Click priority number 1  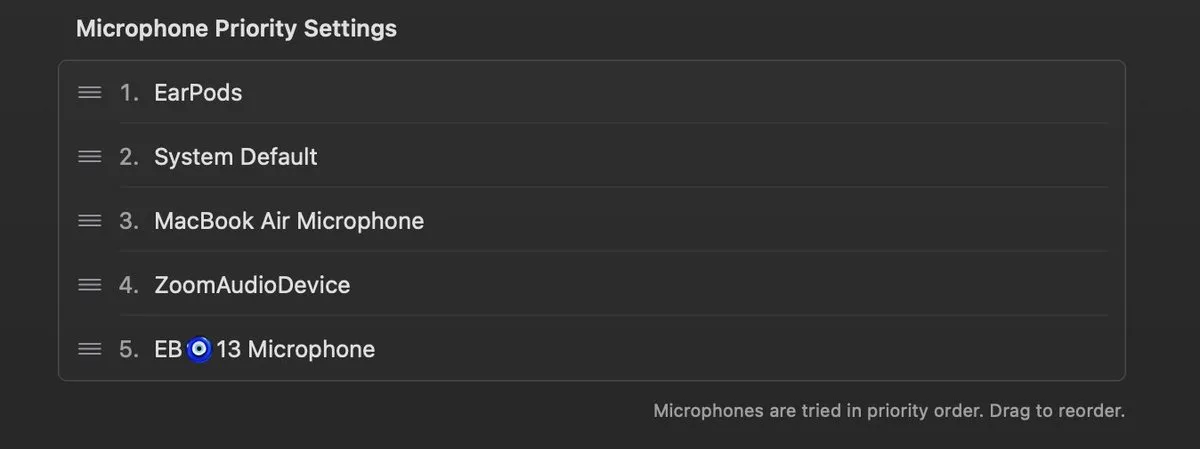click(x=129, y=93)
